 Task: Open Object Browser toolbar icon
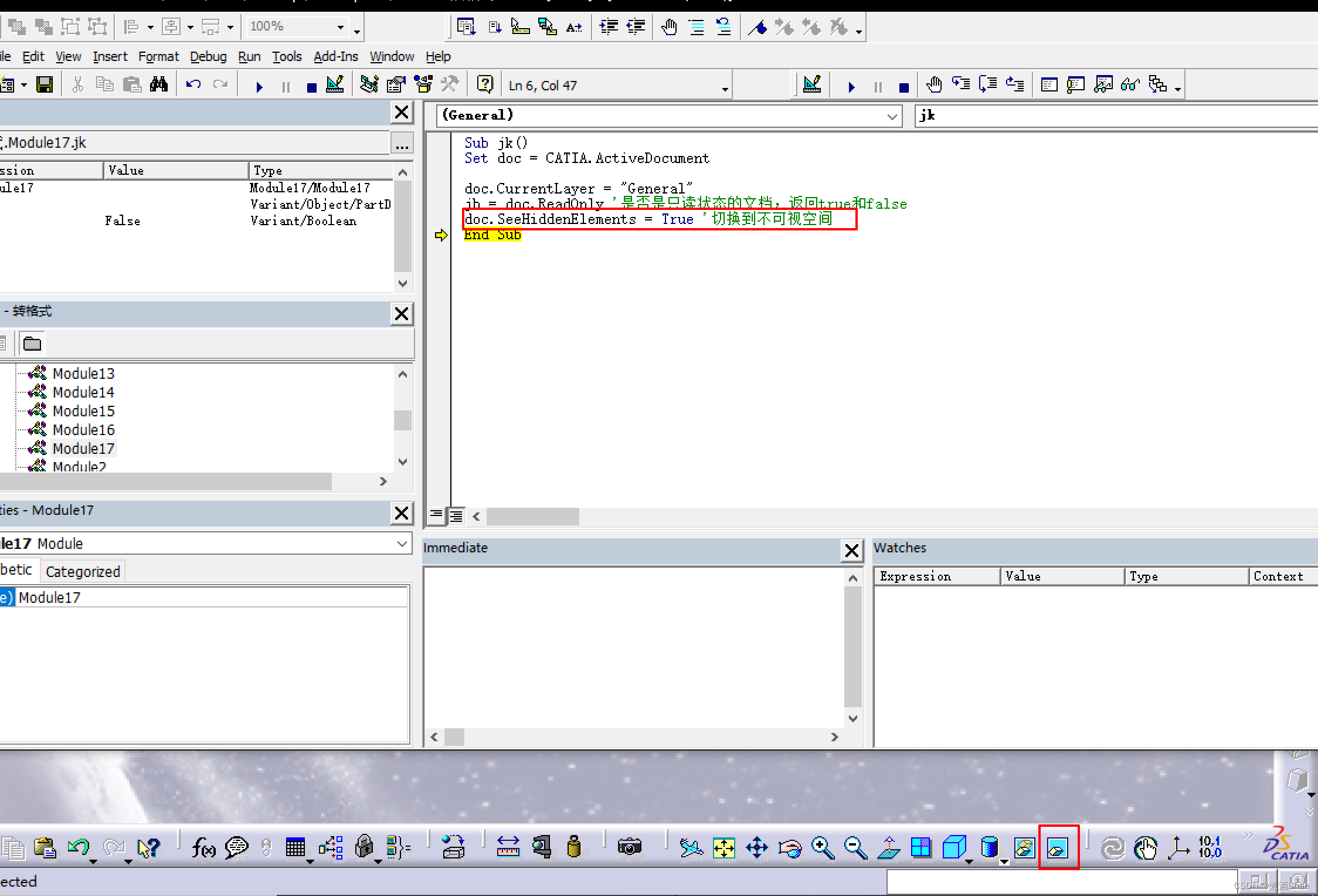click(423, 85)
